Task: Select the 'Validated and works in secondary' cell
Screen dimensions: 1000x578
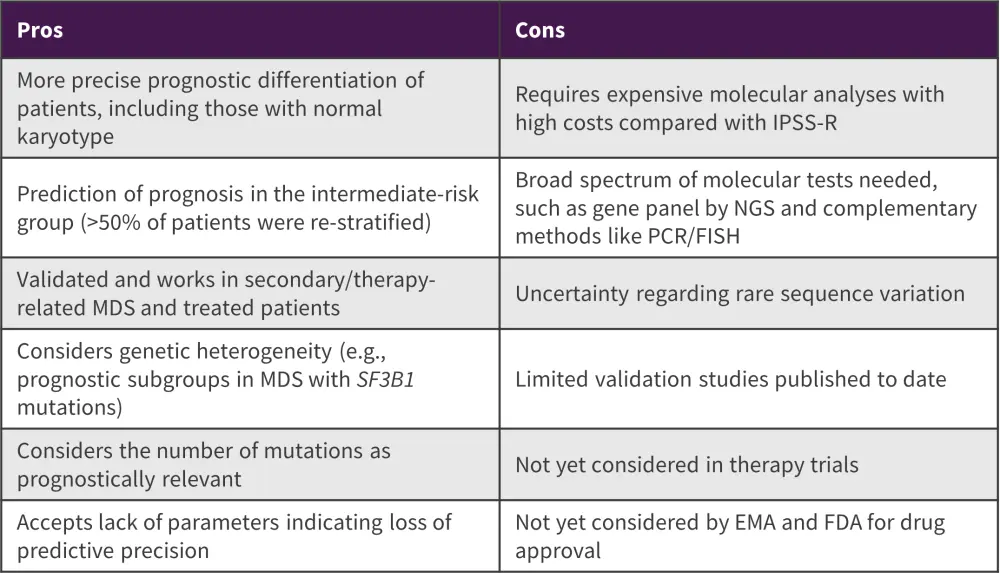Action: 250,294
